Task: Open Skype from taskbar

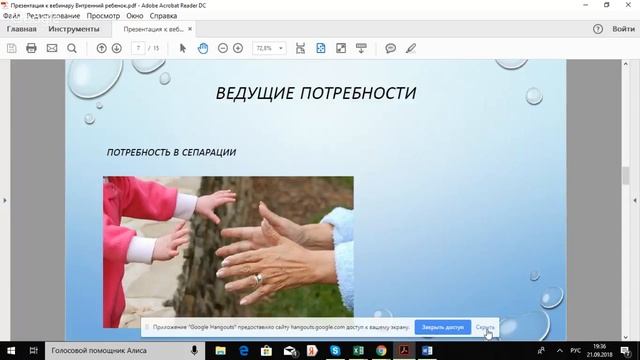Action: [x=335, y=351]
